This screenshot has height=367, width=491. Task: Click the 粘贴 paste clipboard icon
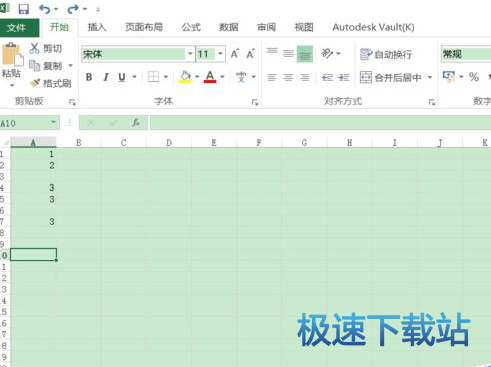click(x=12, y=54)
